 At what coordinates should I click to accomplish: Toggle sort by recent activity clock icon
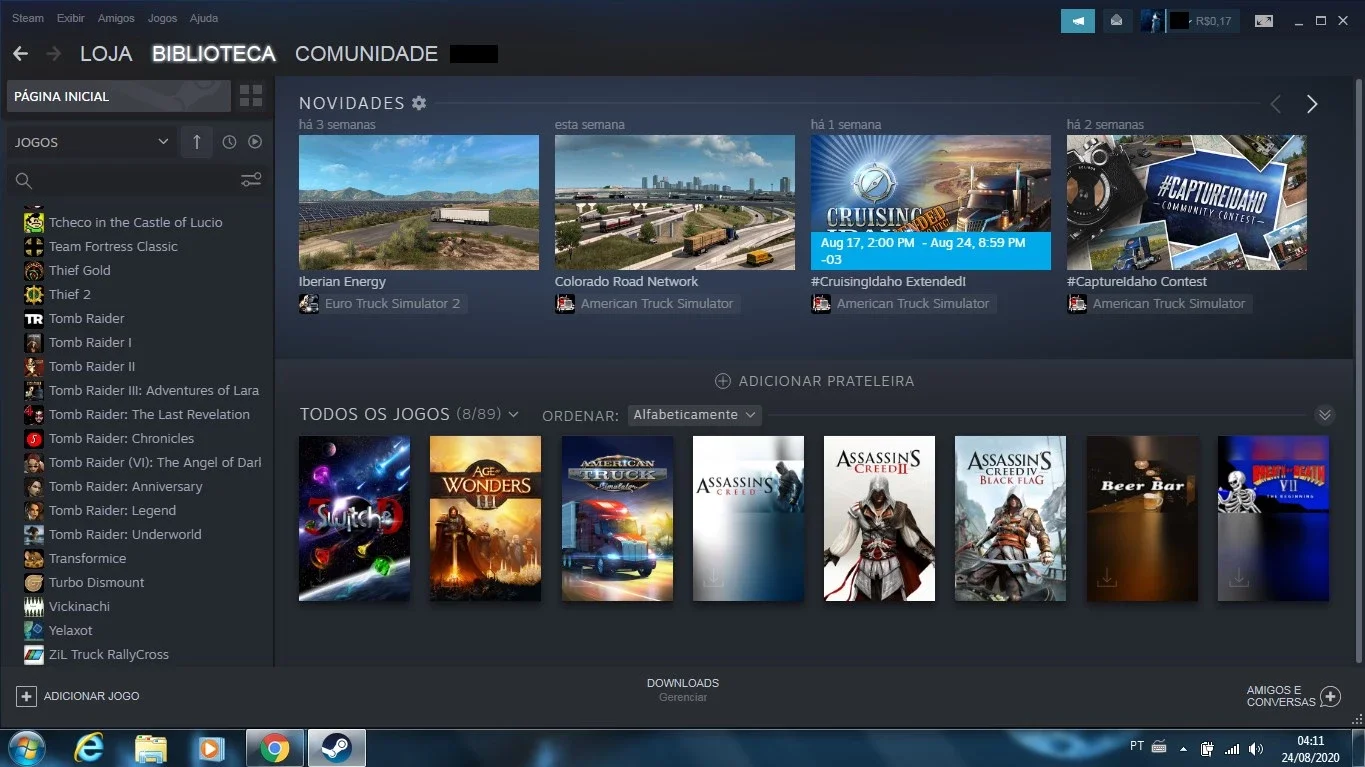click(229, 142)
